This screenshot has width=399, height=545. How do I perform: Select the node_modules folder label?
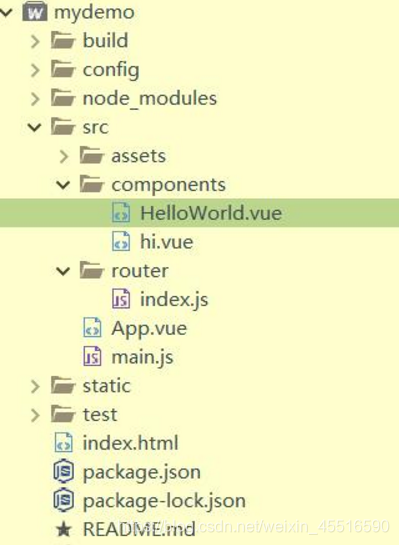click(150, 98)
